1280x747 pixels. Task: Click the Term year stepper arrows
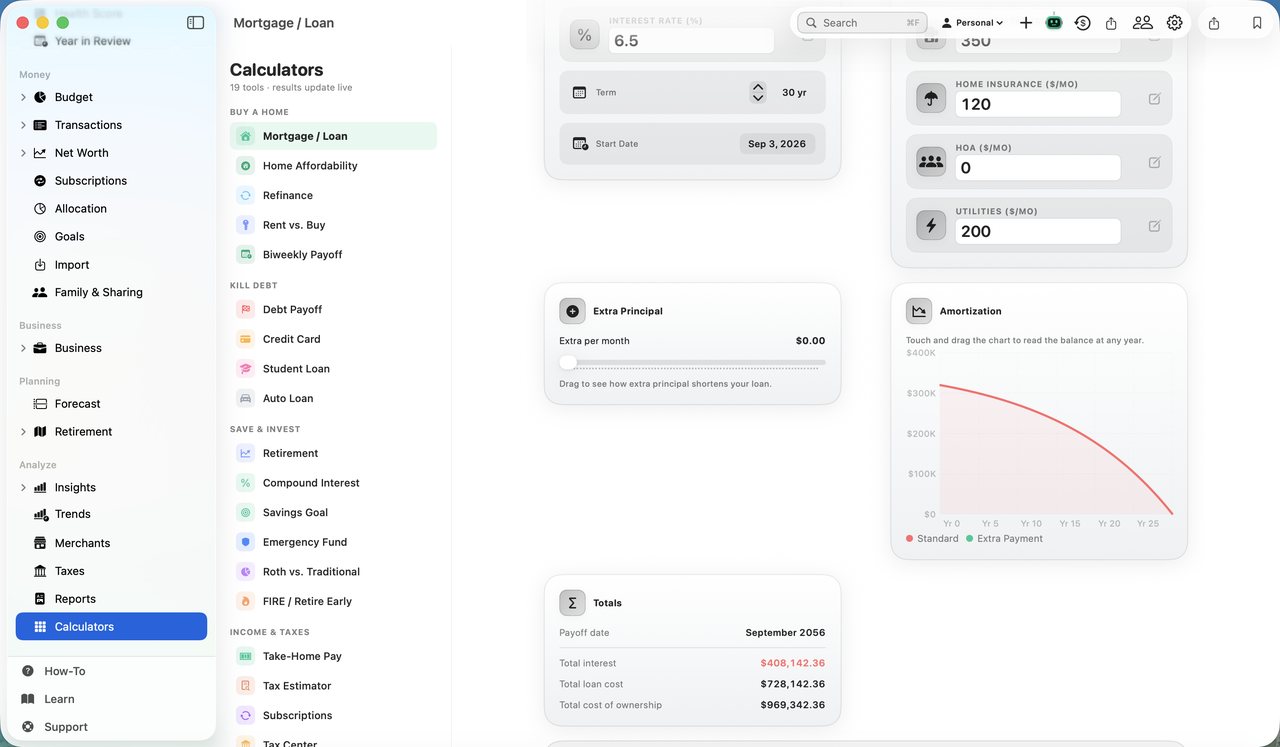tap(758, 92)
